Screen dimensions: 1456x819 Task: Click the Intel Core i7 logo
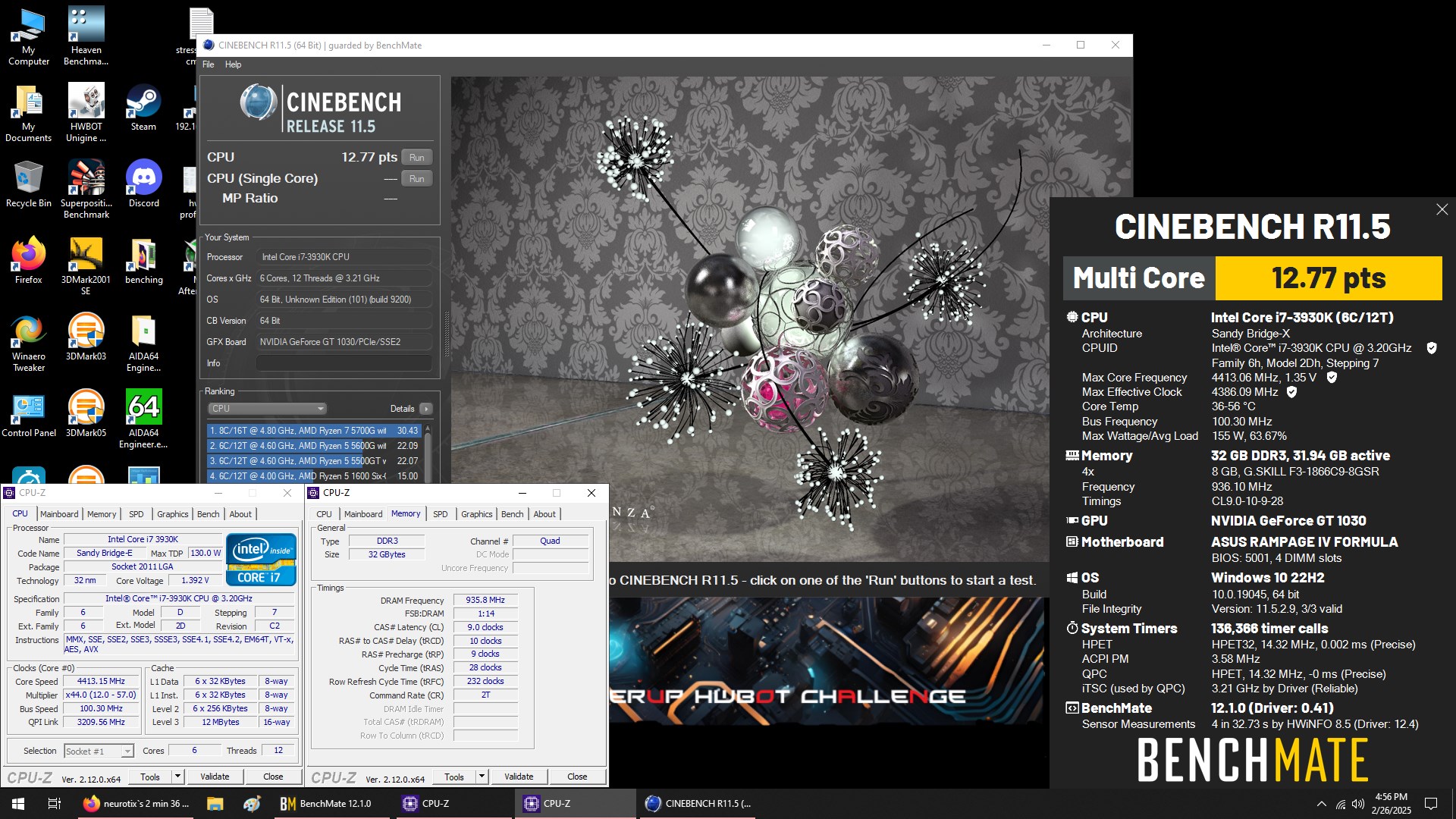tap(261, 560)
